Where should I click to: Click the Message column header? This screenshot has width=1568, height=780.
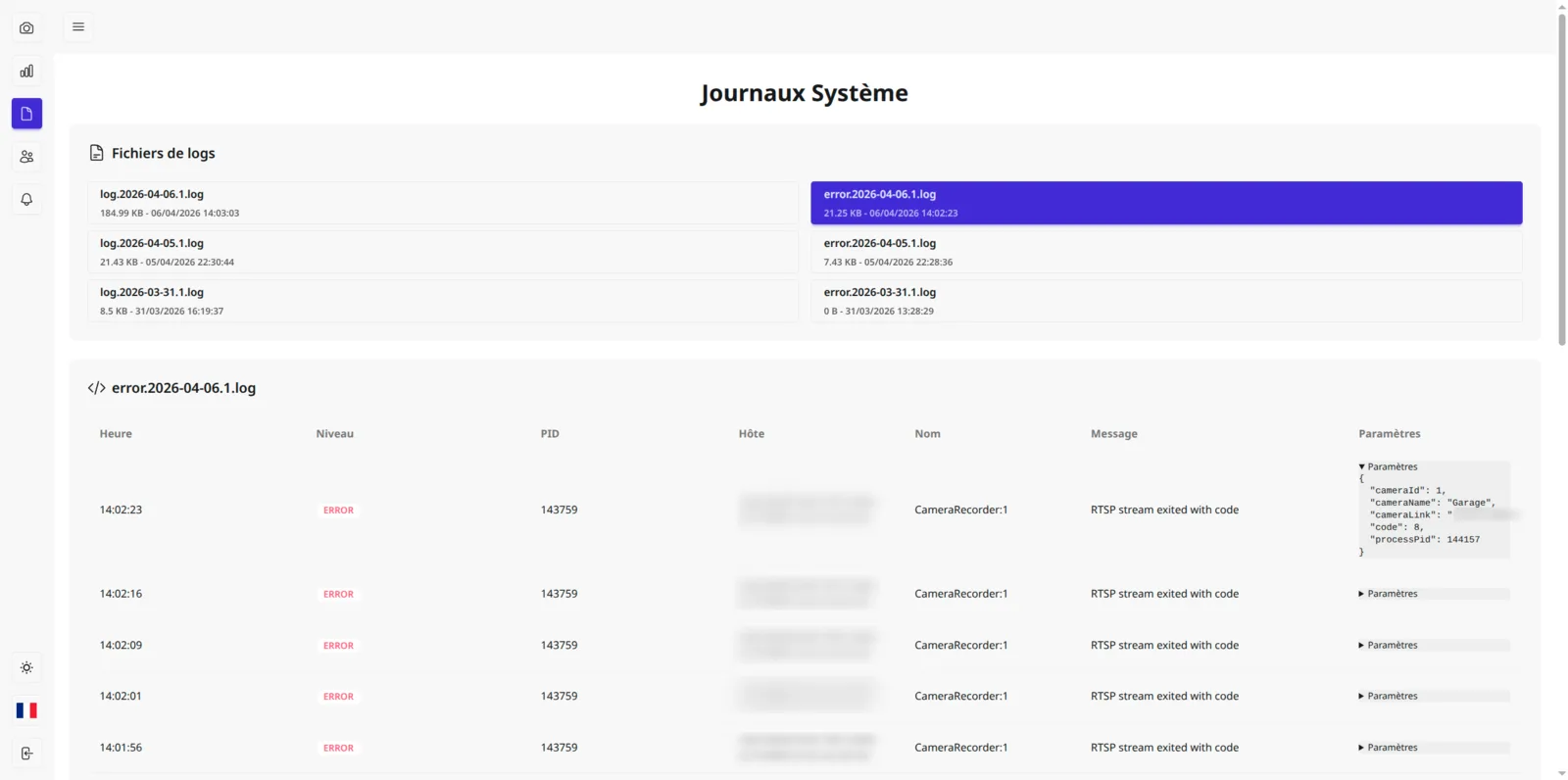click(1114, 433)
